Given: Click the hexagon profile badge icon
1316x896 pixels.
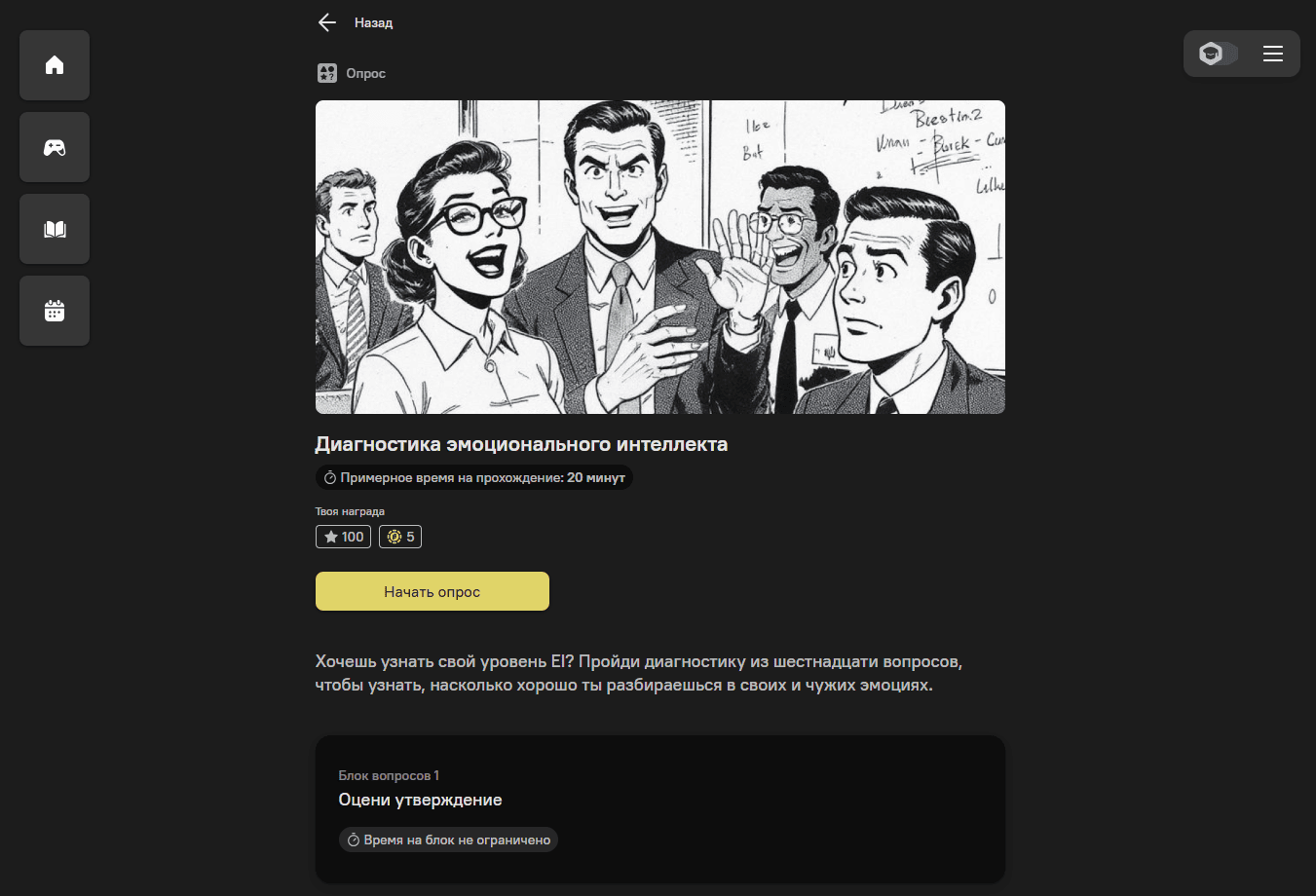Looking at the screenshot, I should click(1211, 54).
